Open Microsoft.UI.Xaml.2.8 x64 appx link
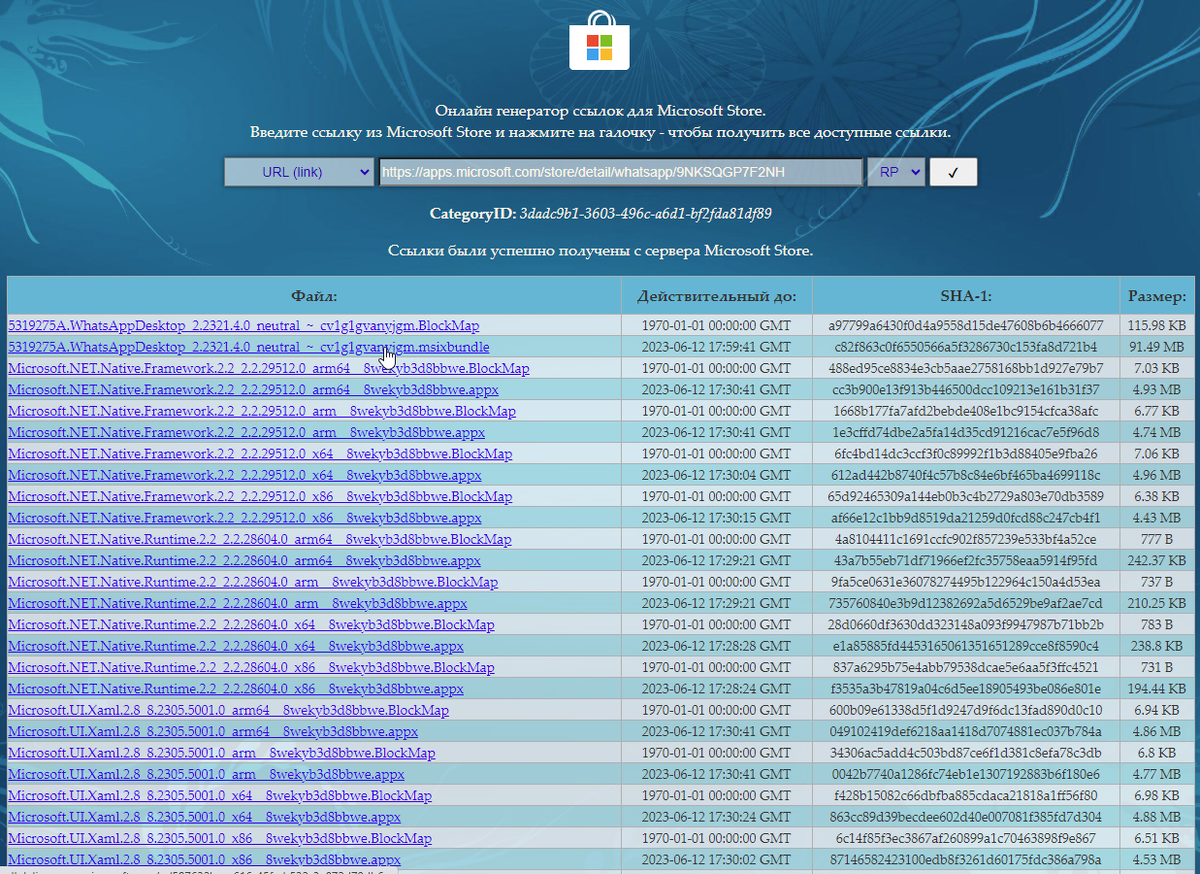 point(204,817)
